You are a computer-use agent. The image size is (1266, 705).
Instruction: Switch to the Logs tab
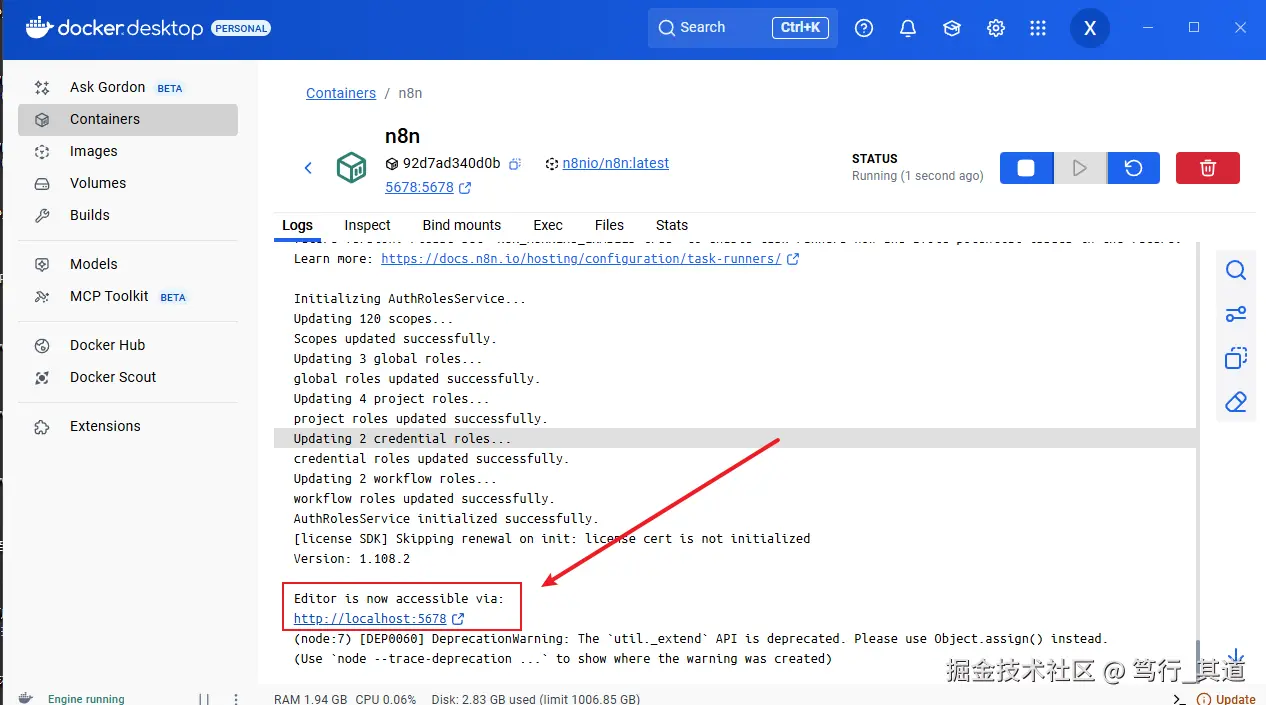click(x=297, y=225)
